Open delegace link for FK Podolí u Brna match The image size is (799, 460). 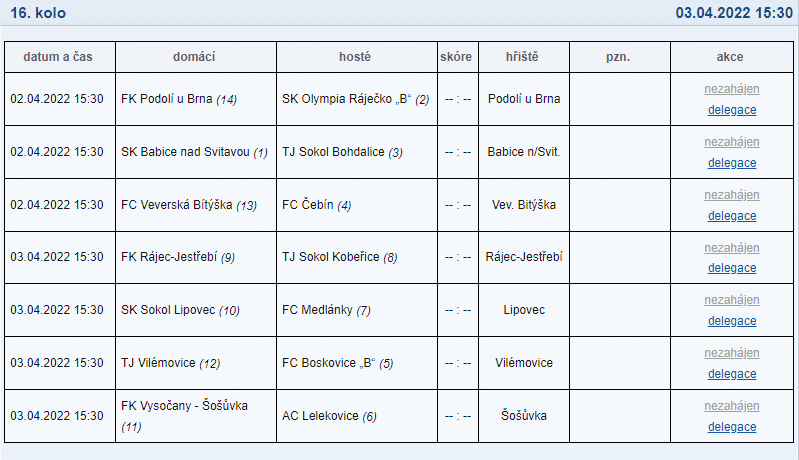[x=732, y=110]
